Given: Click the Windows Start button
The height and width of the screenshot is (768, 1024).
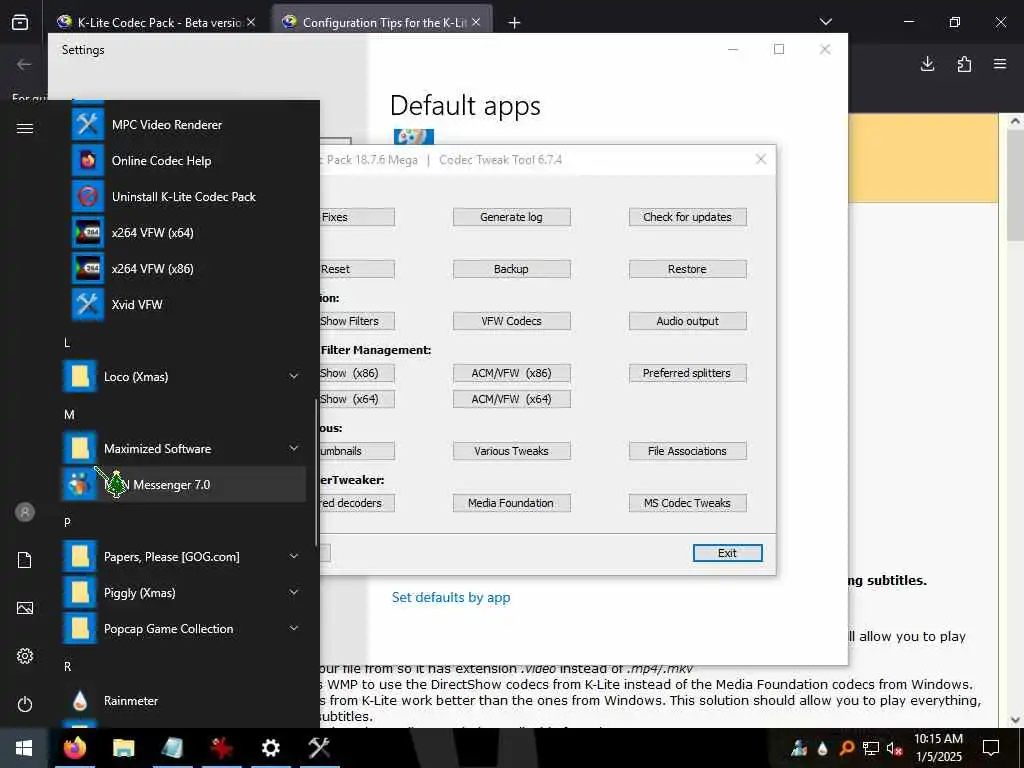Looking at the screenshot, I should pos(24,748).
